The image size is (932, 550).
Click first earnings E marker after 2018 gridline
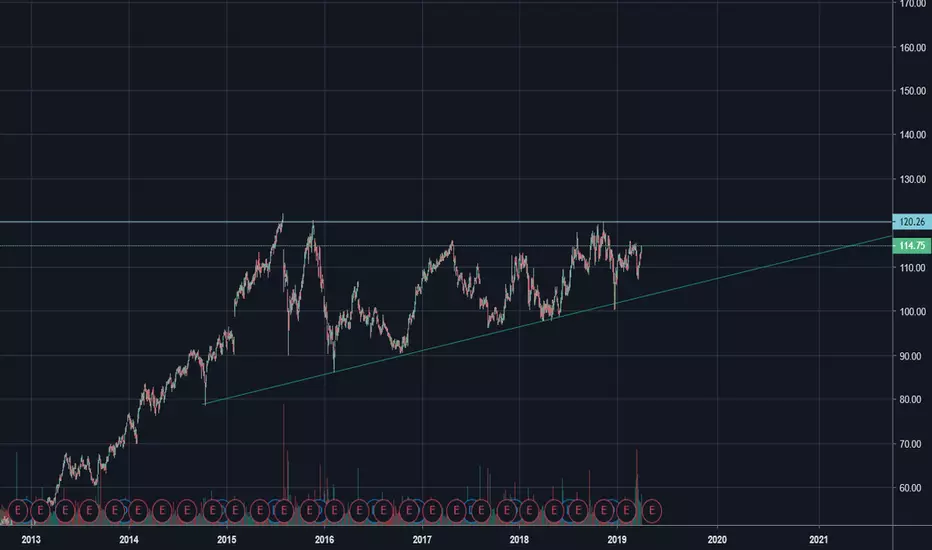(x=528, y=511)
